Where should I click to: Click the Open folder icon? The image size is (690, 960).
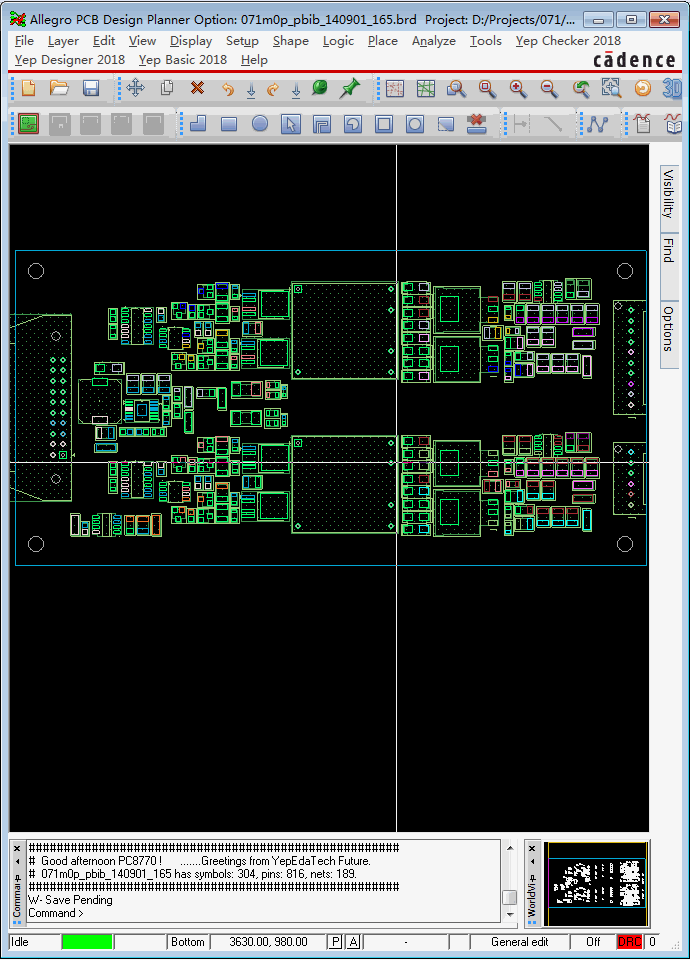point(59,88)
